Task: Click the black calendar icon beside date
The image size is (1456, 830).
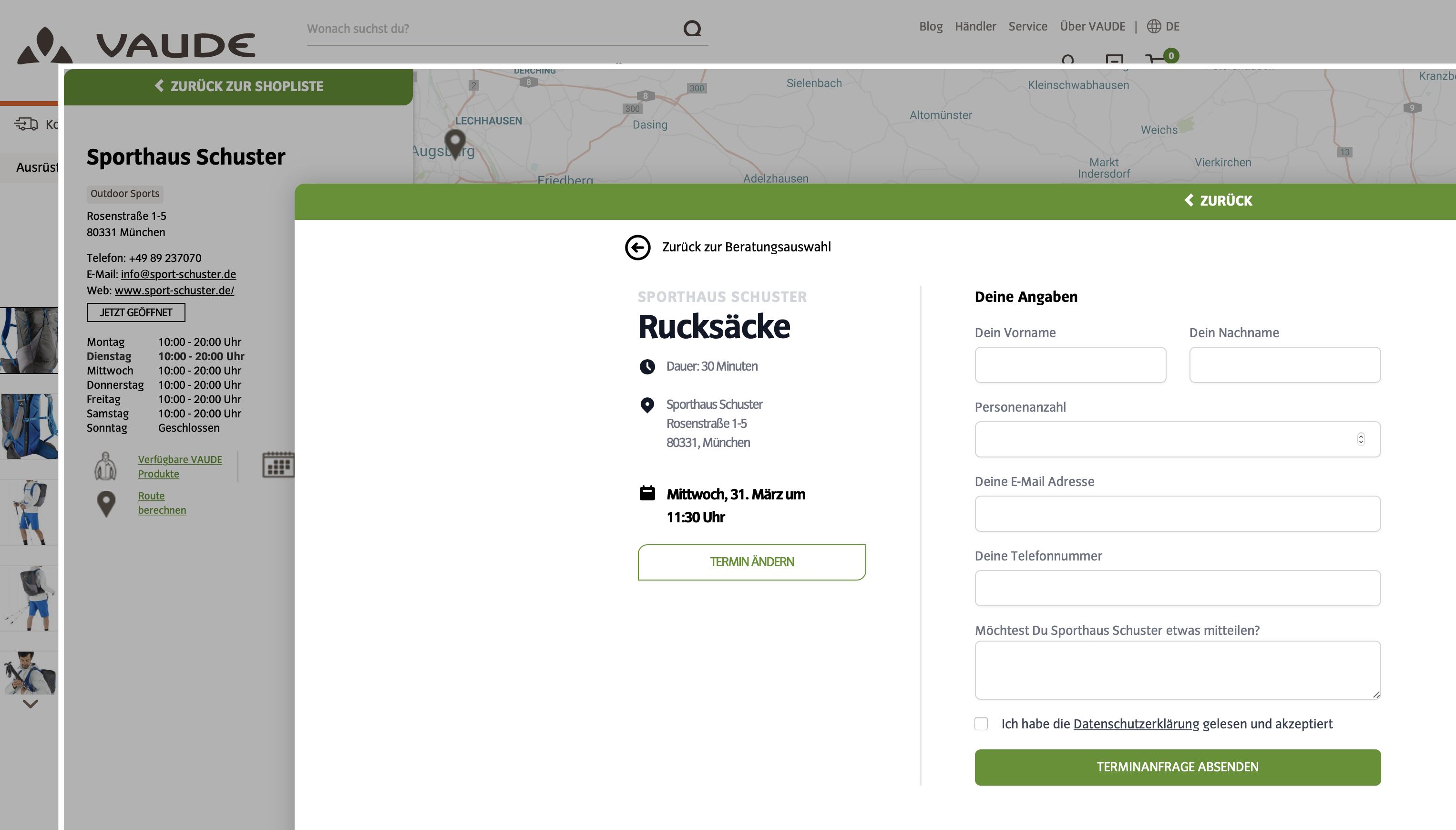Action: pos(647,493)
